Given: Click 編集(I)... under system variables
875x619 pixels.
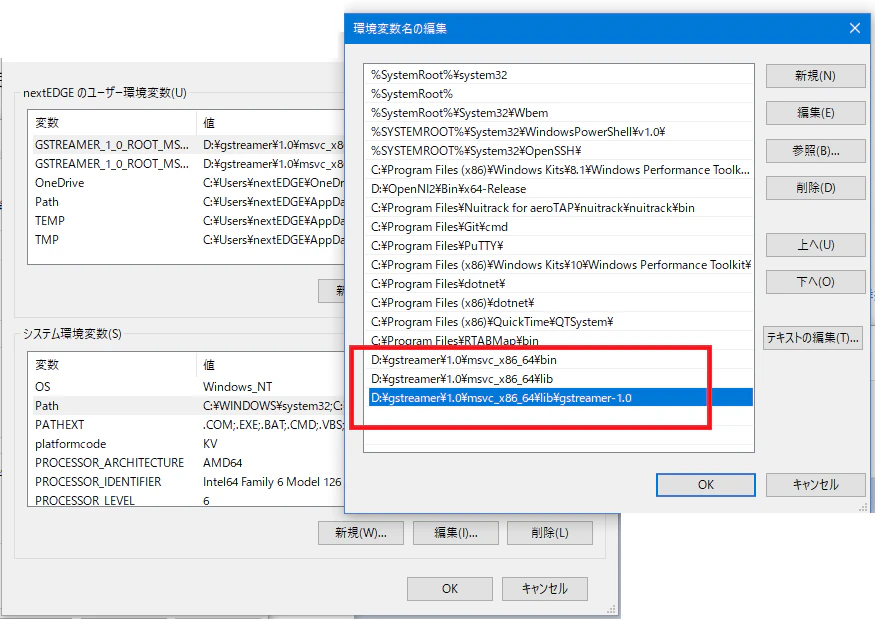Looking at the screenshot, I should (455, 533).
